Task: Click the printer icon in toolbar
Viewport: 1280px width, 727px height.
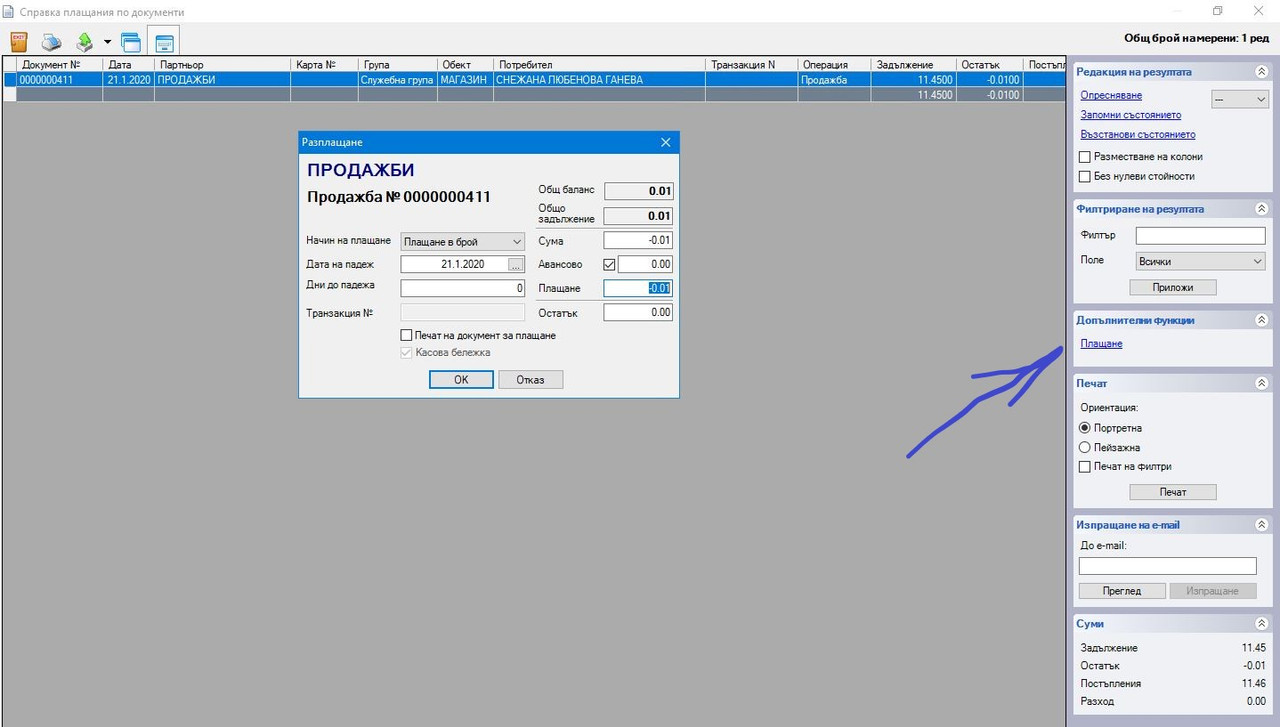Action: coord(51,42)
